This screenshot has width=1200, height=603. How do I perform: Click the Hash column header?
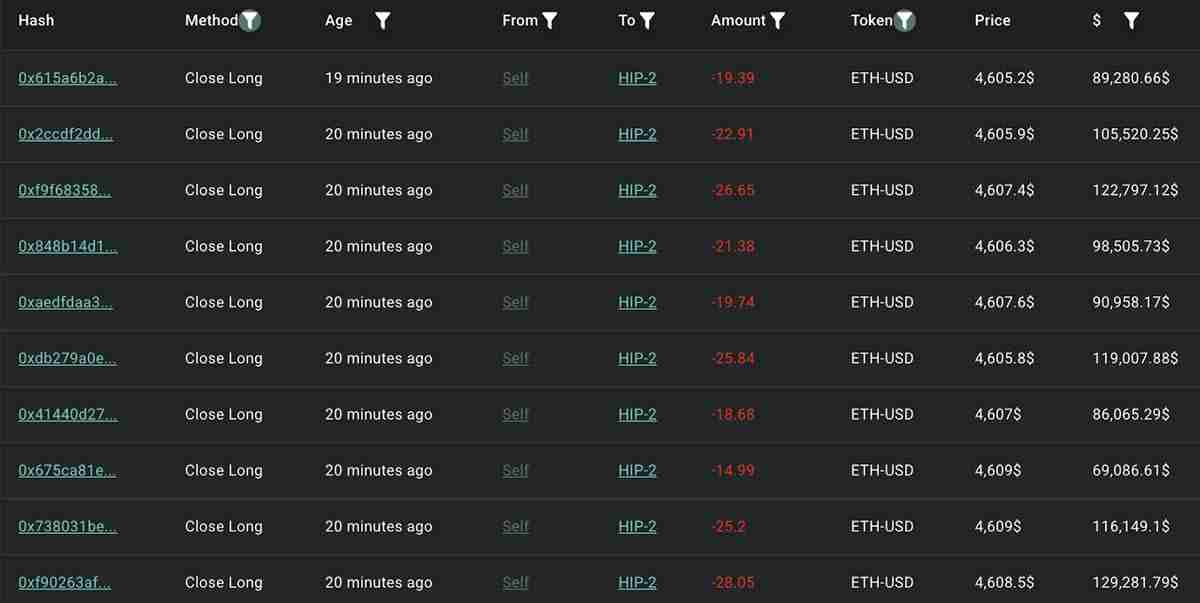point(36,19)
